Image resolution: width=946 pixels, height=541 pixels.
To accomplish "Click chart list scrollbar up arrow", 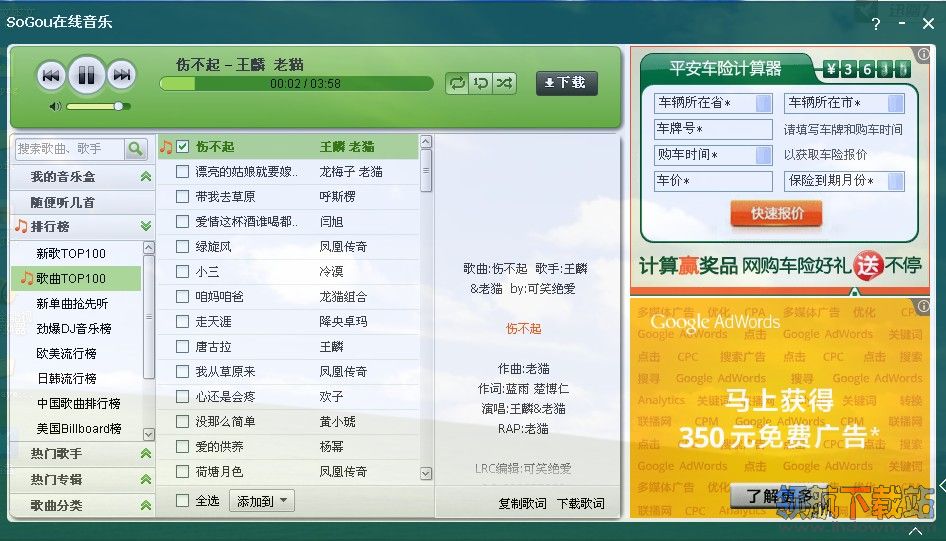I will coord(148,247).
